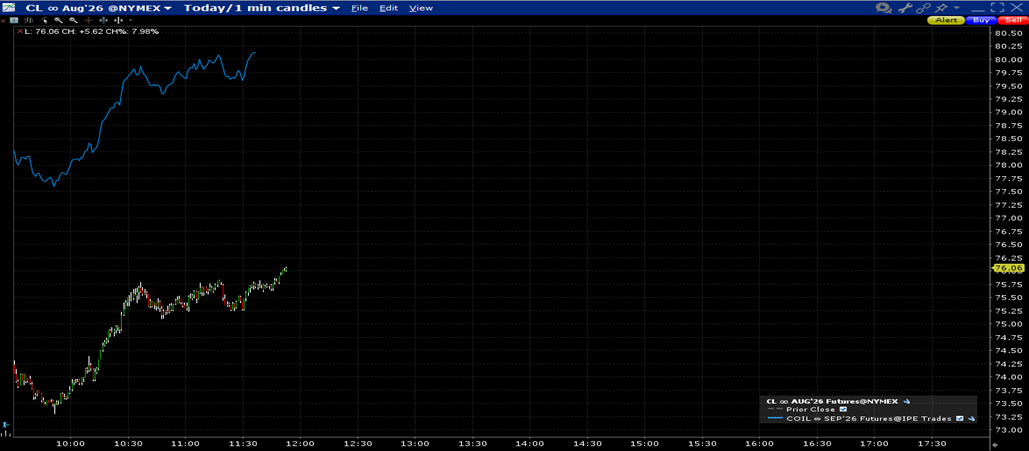The image size is (1029, 451).
Task: Click the 77.00 price axis label
Action: (1008, 218)
